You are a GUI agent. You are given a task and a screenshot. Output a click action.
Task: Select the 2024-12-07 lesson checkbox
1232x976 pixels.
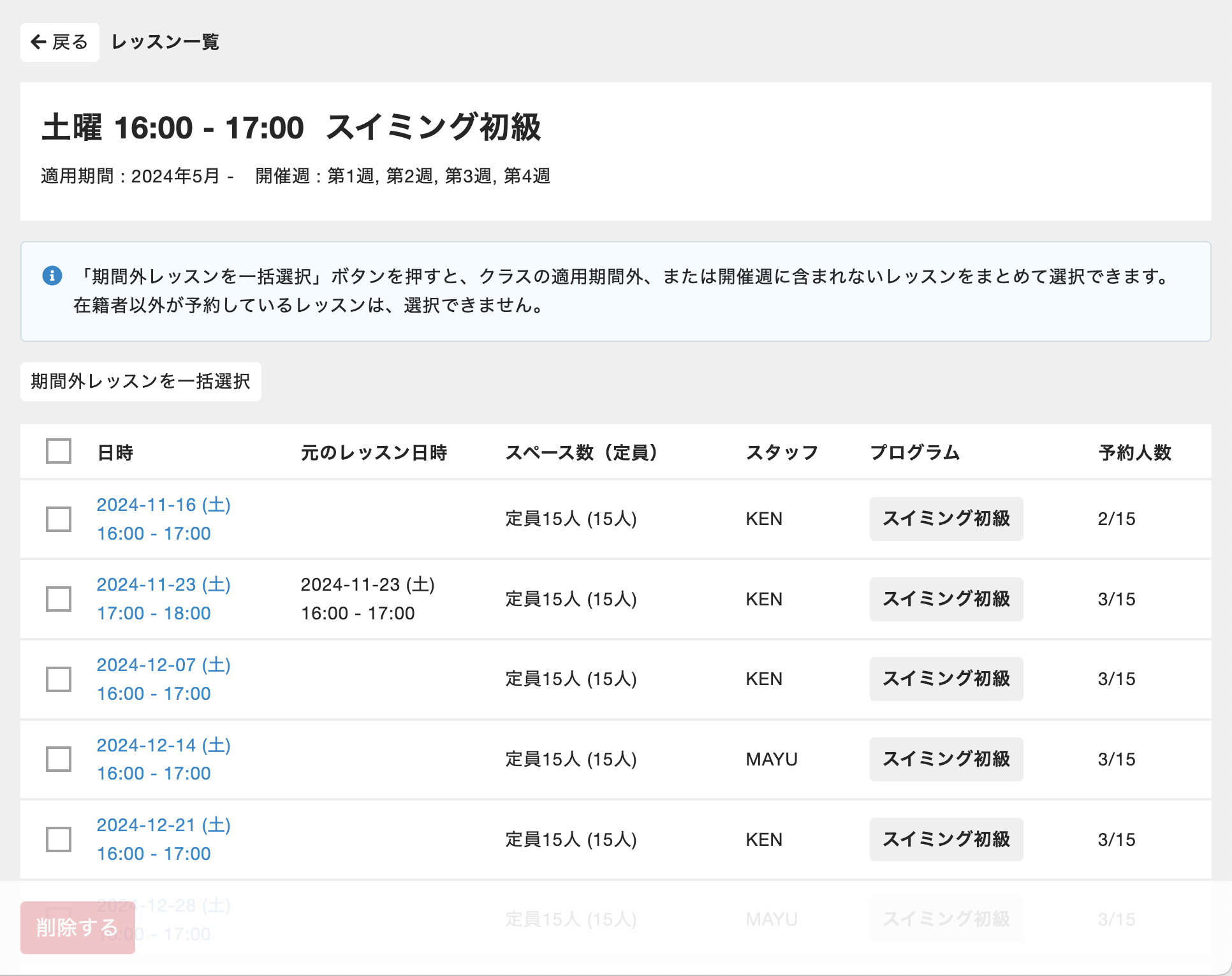59,679
